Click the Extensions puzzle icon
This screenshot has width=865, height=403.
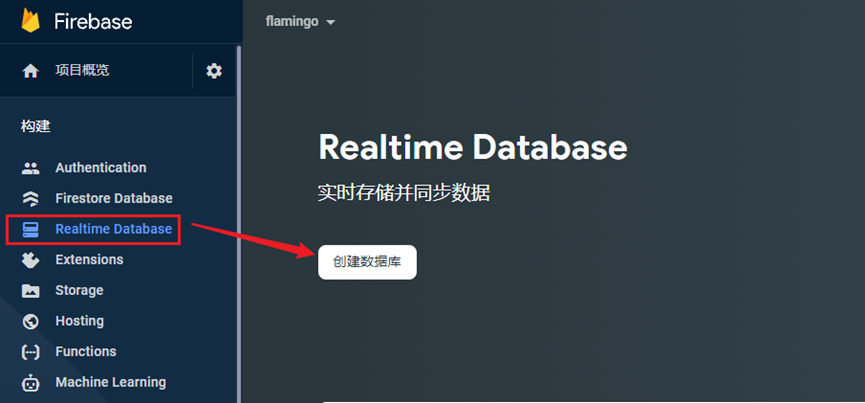click(30, 260)
